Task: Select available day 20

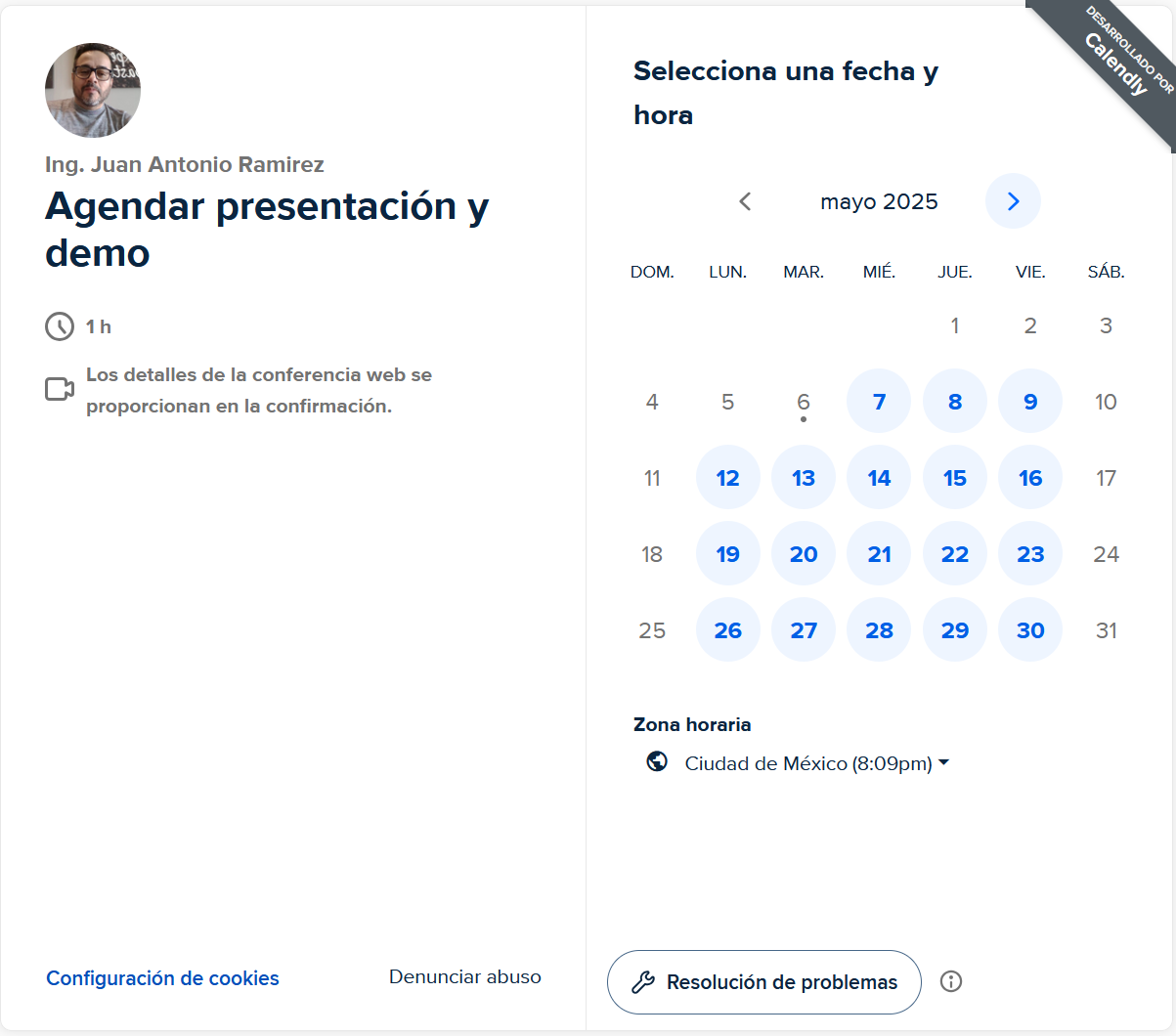Action: coord(804,554)
